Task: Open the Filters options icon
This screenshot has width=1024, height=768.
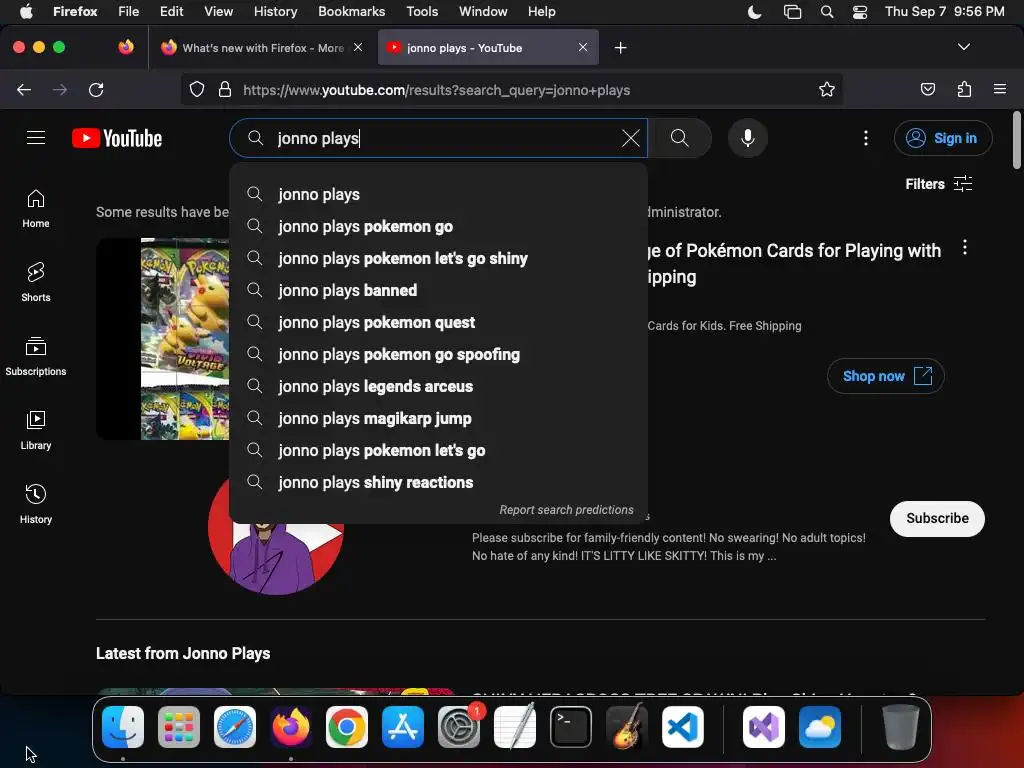Action: [x=963, y=184]
